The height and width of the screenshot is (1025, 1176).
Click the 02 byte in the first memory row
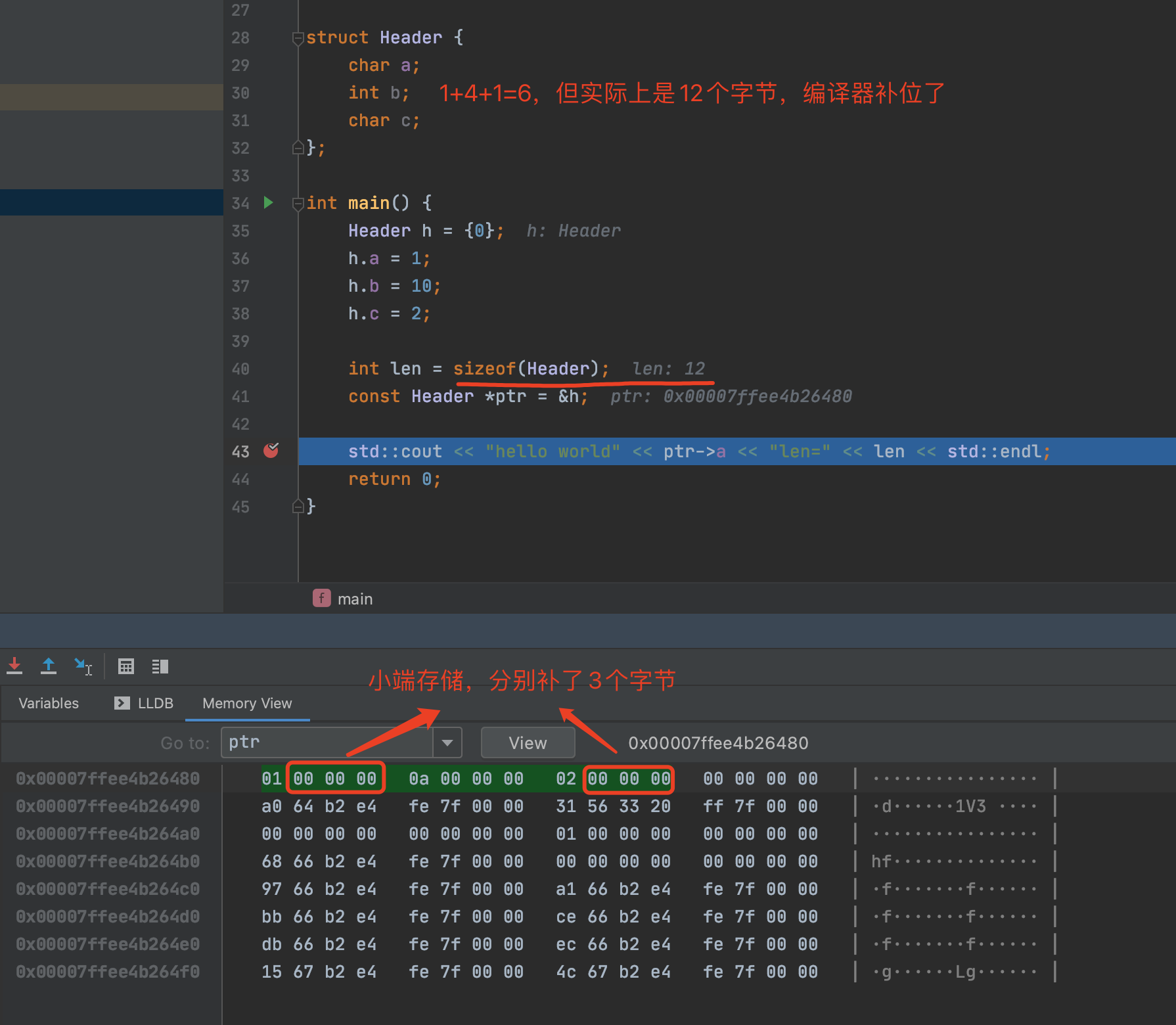click(x=566, y=779)
